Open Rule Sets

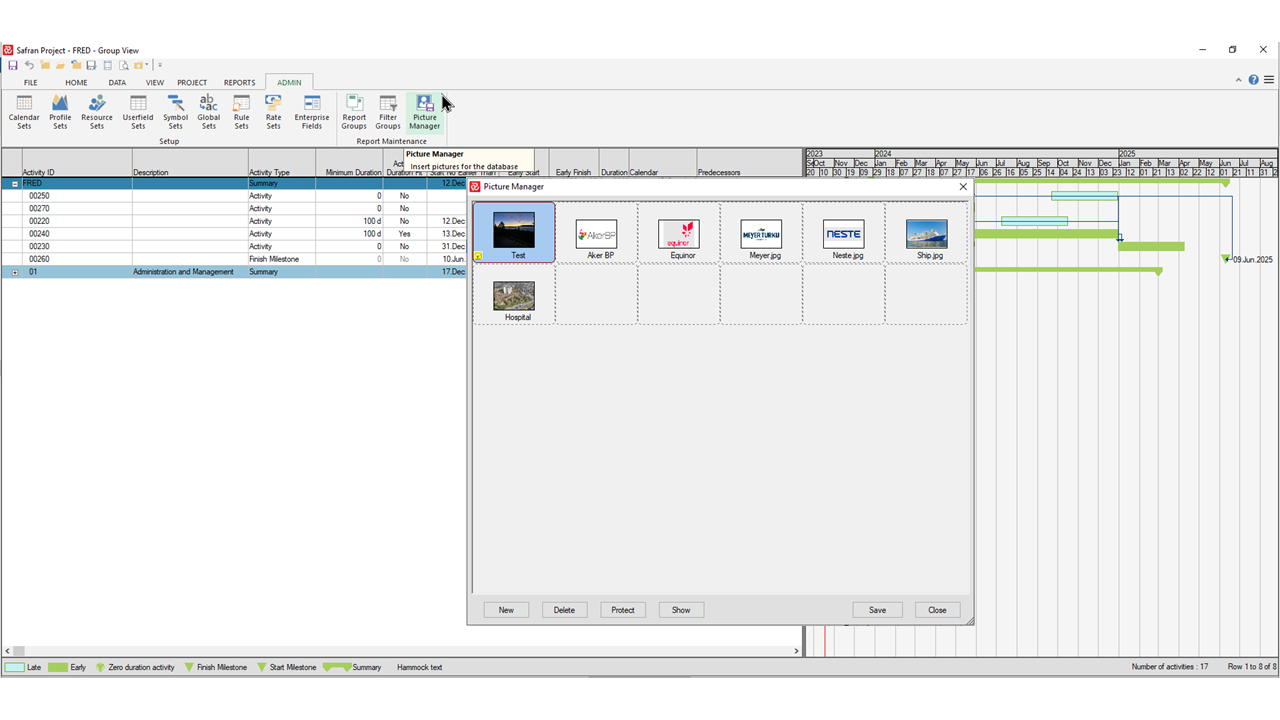tap(241, 112)
